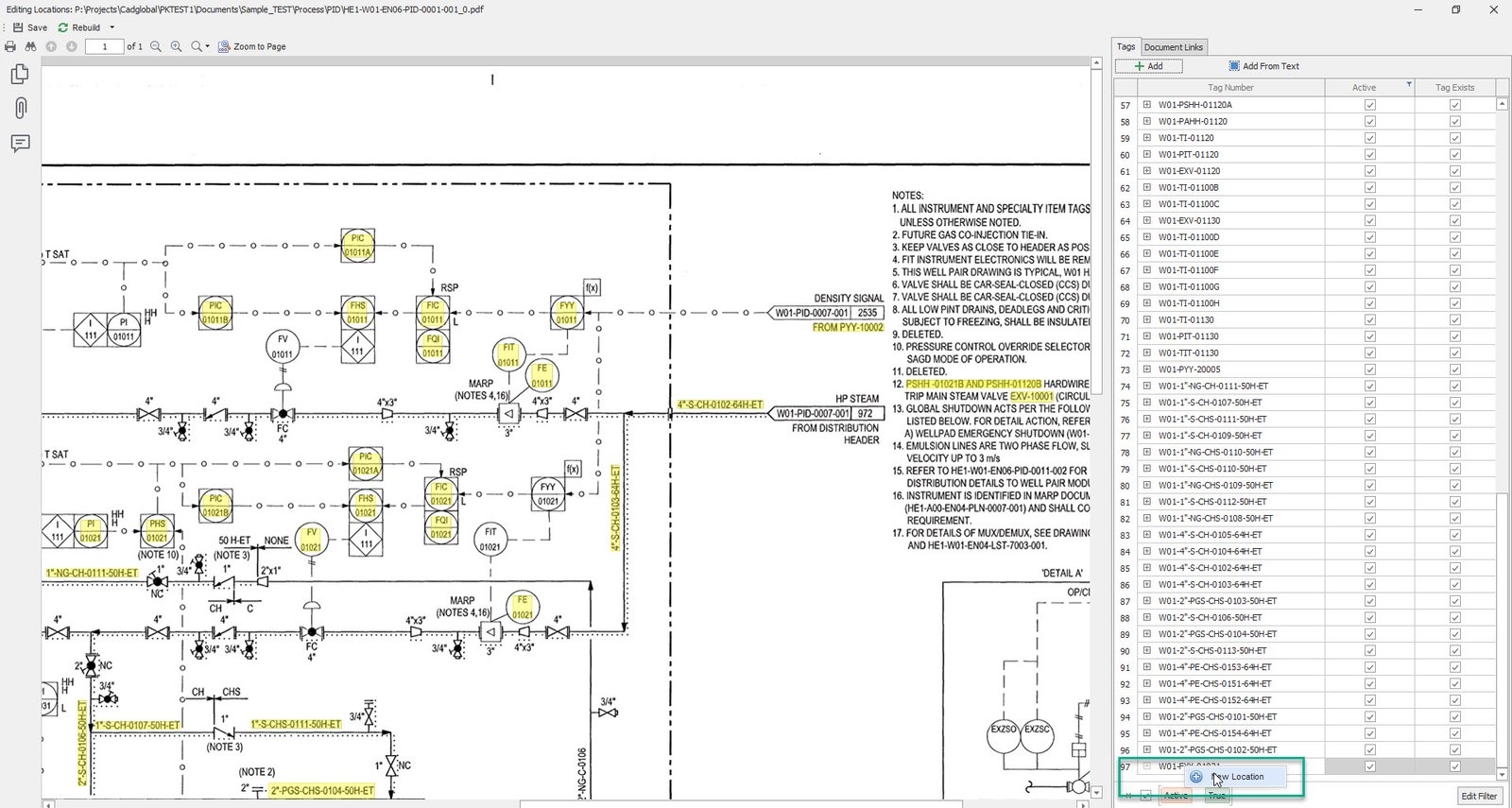Open the comments panel icon
The image size is (1512, 808).
pyautogui.click(x=20, y=144)
